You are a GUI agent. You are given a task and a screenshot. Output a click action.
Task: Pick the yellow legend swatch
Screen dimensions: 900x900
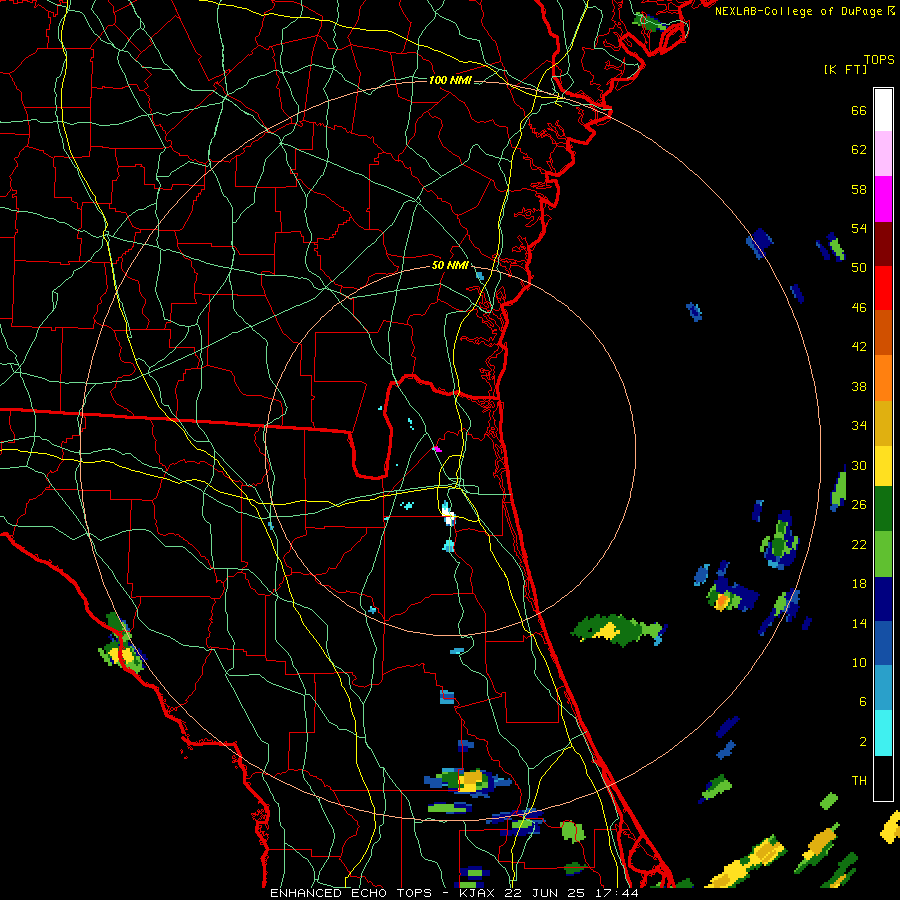[x=883, y=466]
